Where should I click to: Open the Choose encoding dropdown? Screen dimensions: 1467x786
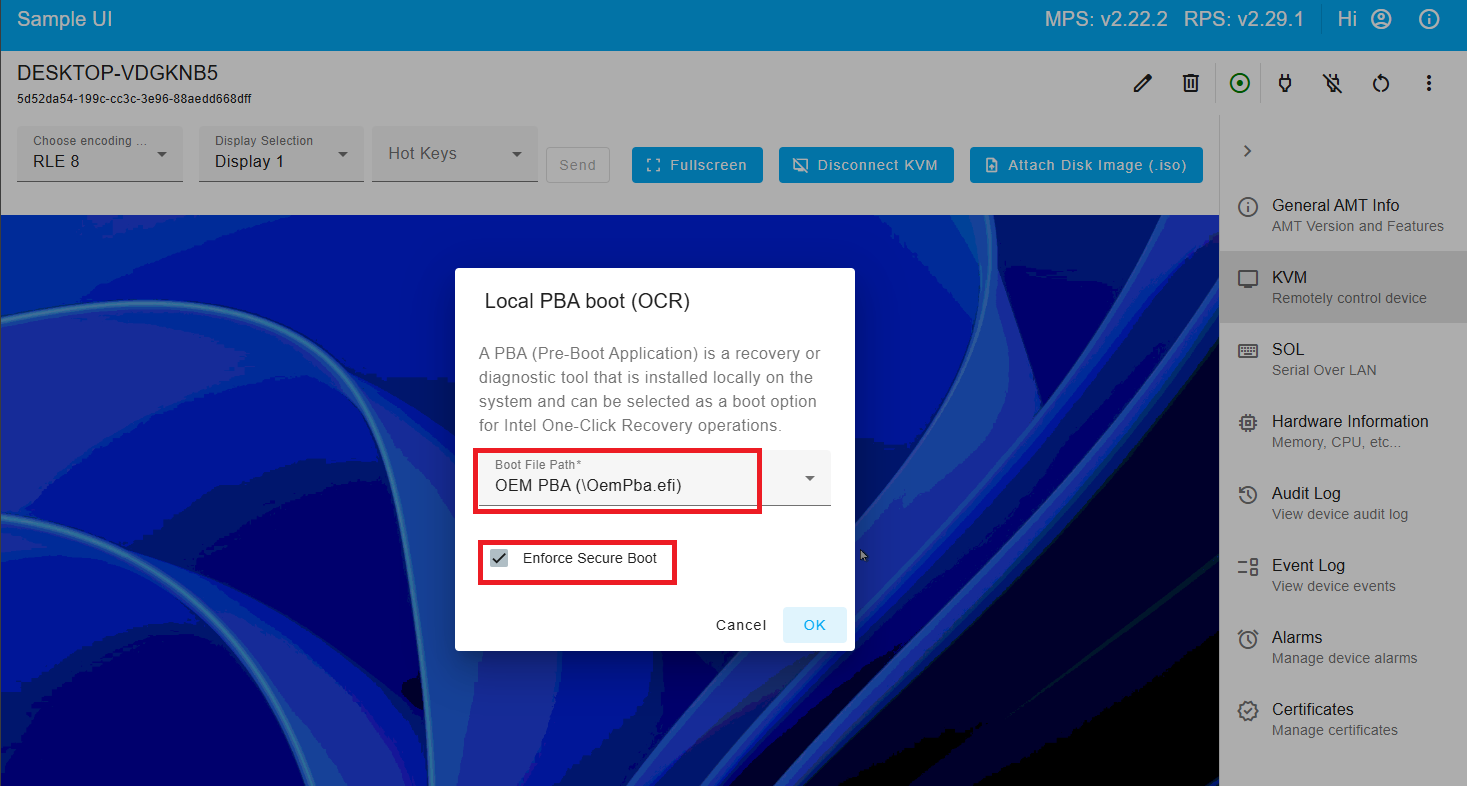[x=100, y=153]
